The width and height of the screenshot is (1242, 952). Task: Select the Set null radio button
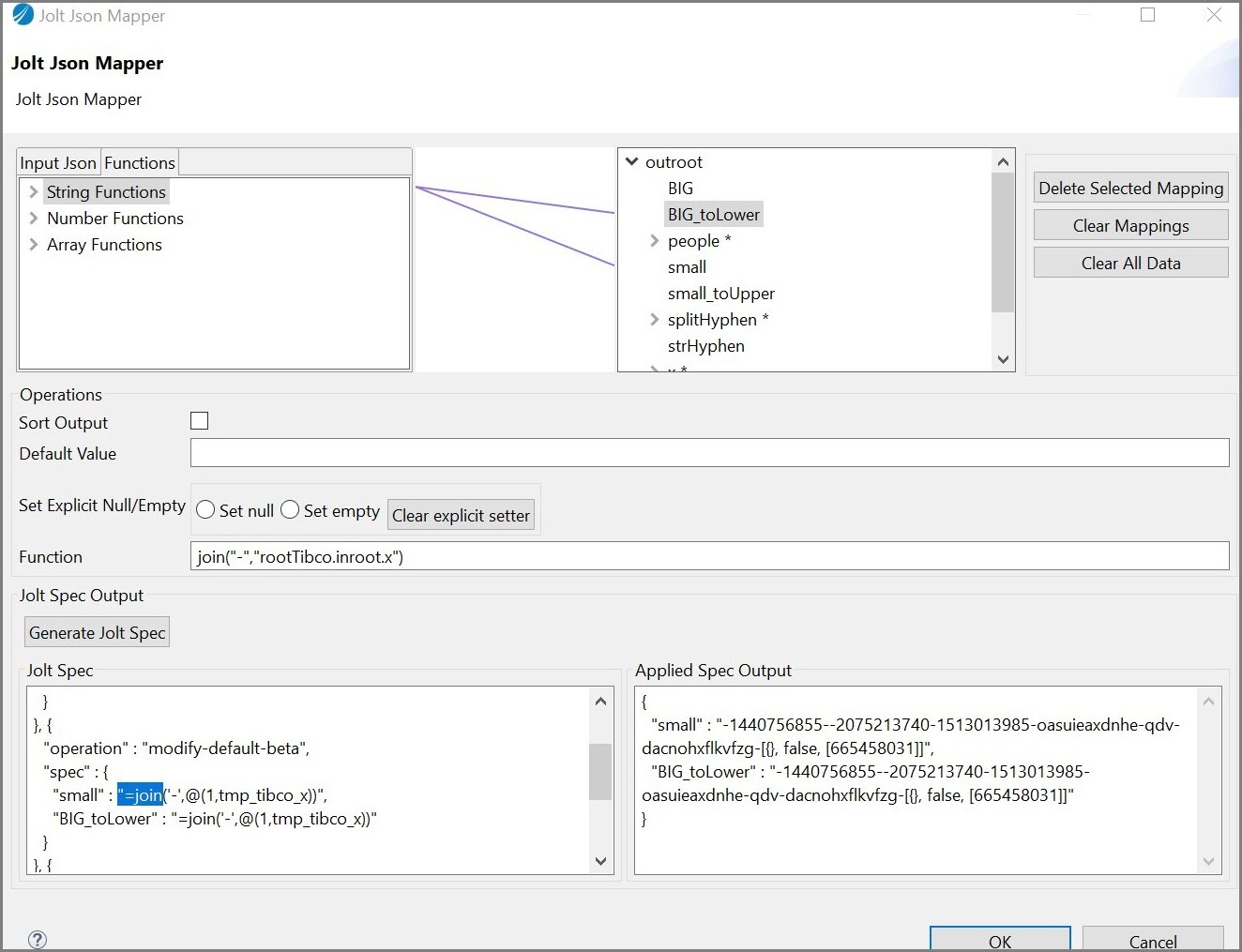[x=206, y=509]
